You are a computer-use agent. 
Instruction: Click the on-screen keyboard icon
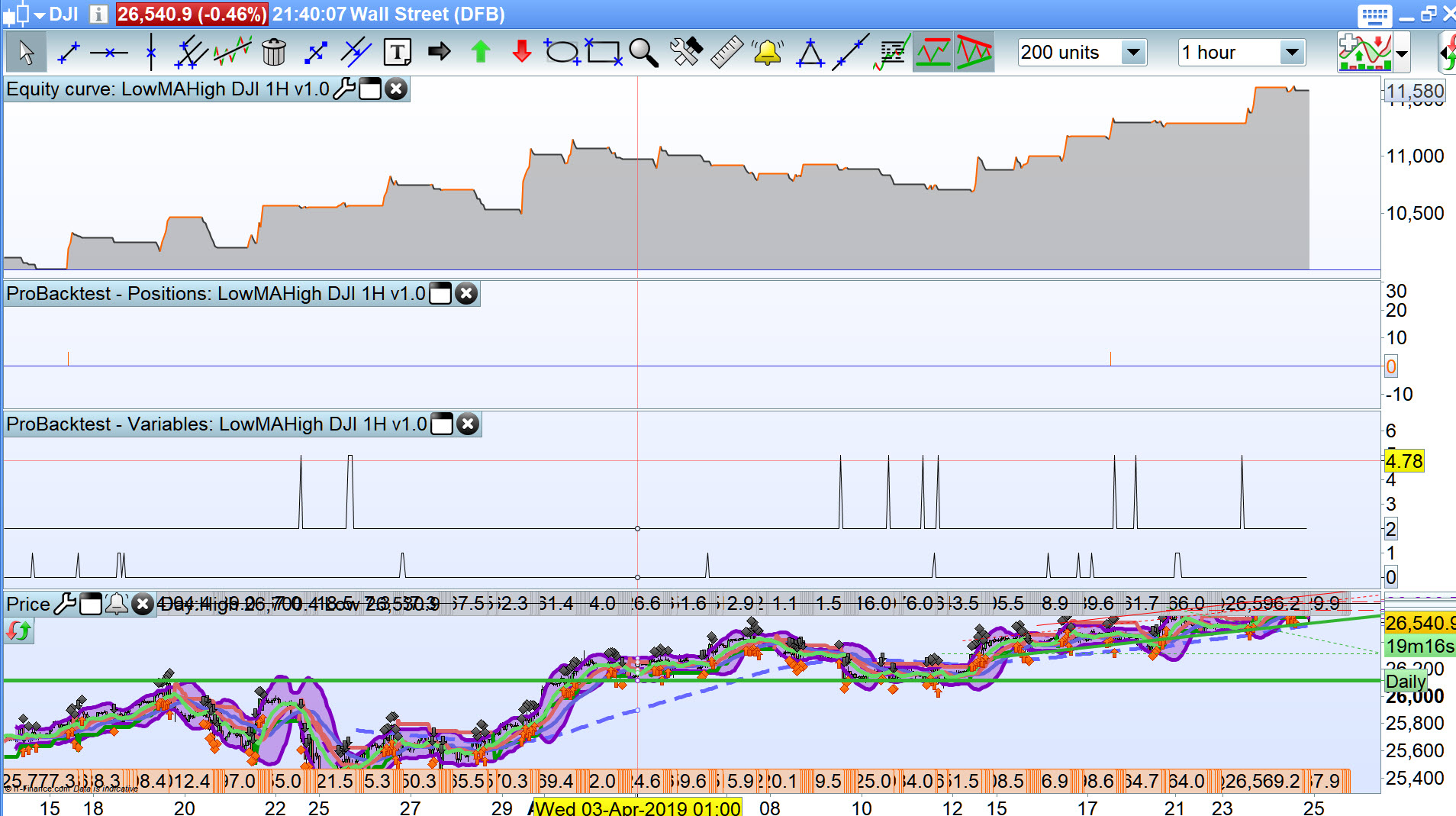click(1374, 15)
